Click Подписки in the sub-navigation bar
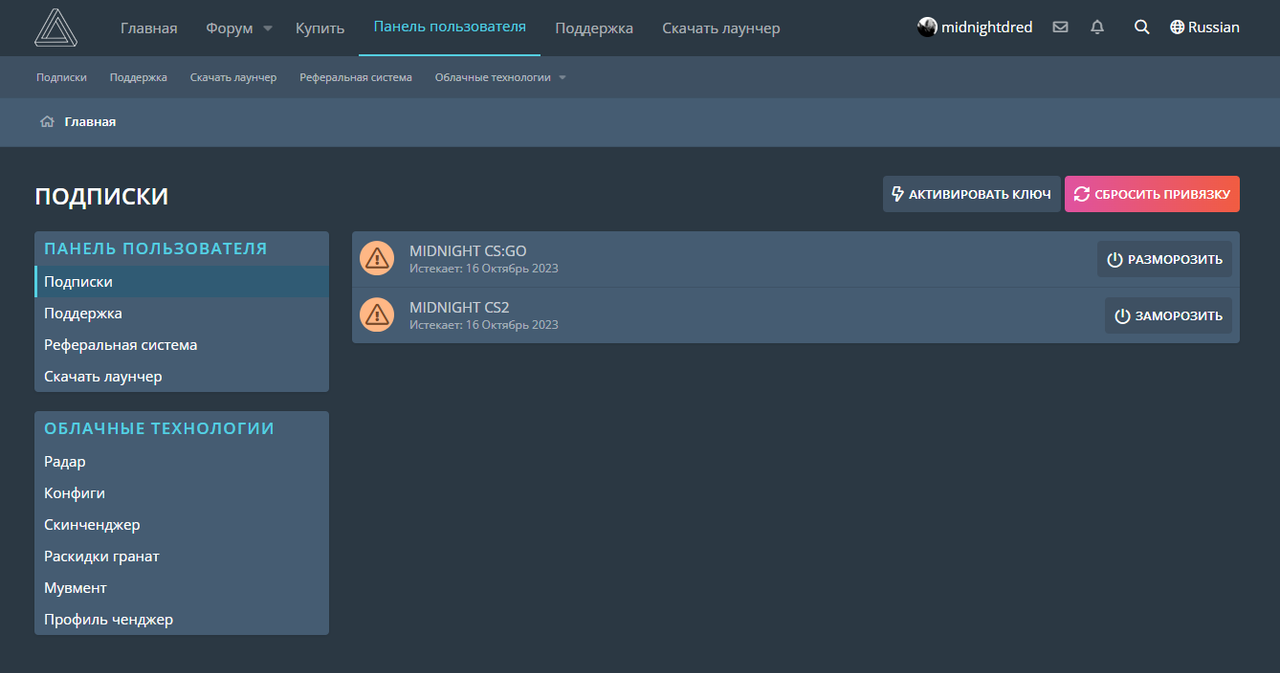The width and height of the screenshot is (1280, 673). coord(61,77)
